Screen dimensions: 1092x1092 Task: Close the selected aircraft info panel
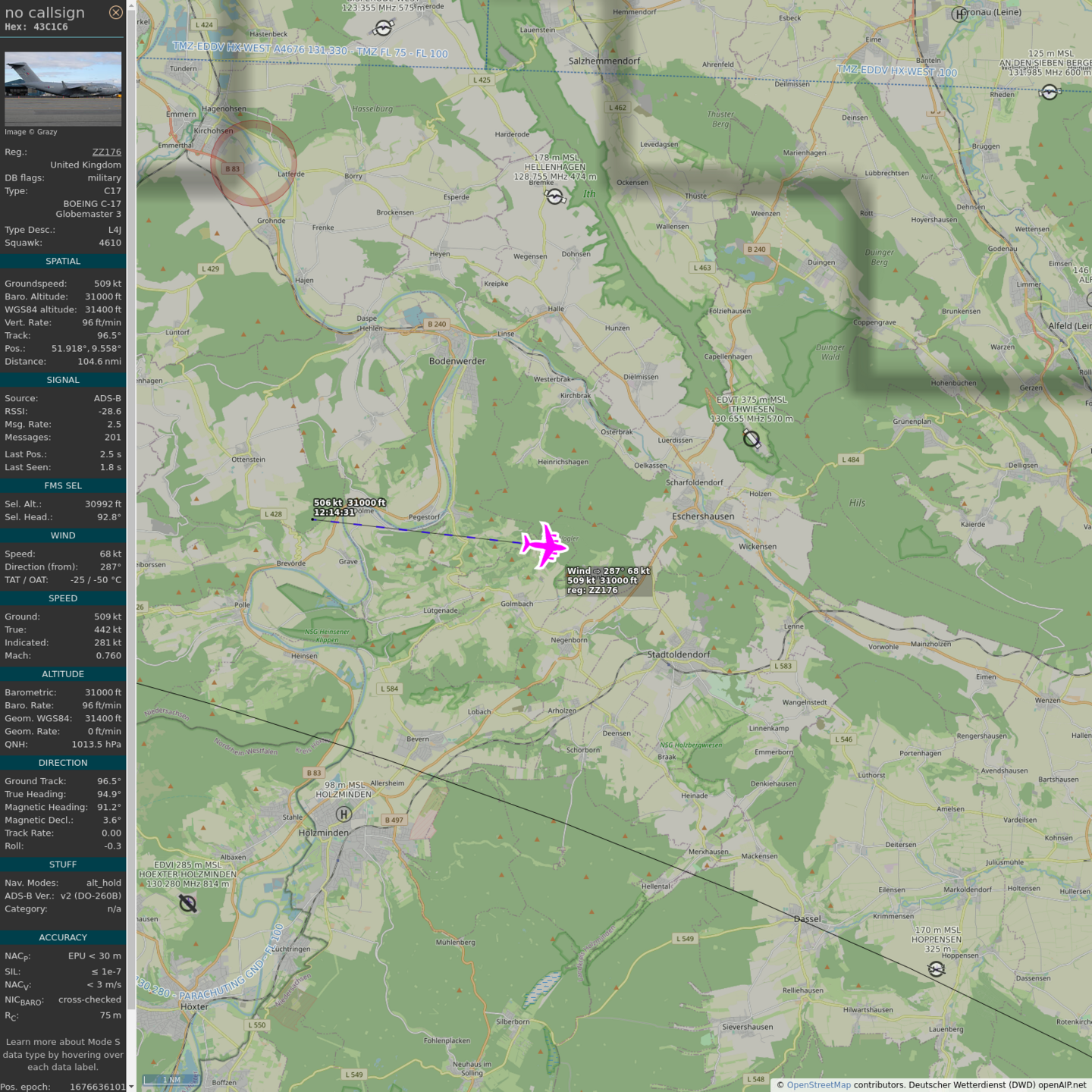tap(115, 12)
